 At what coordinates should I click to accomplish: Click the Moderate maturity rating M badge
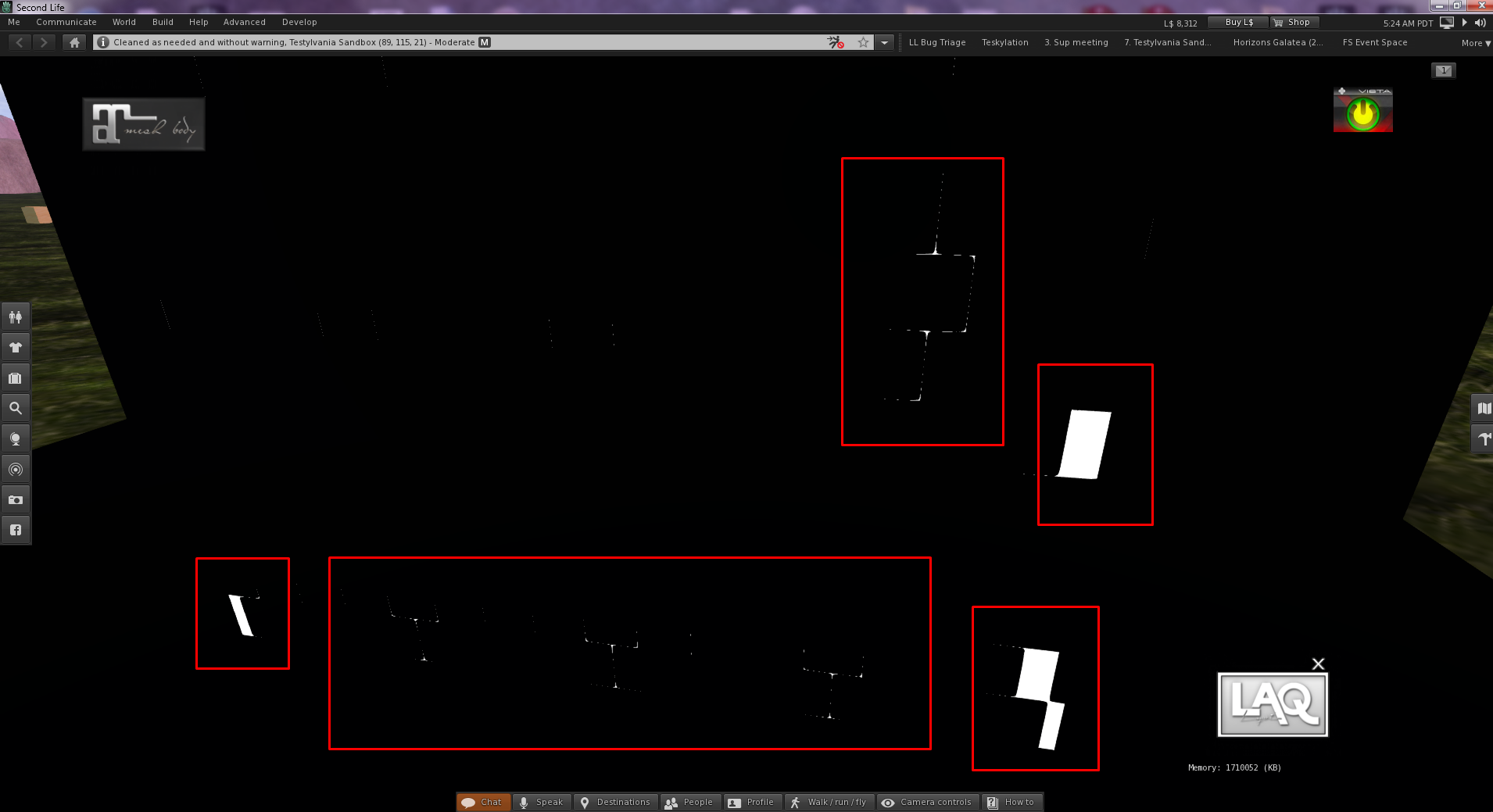[x=485, y=42]
